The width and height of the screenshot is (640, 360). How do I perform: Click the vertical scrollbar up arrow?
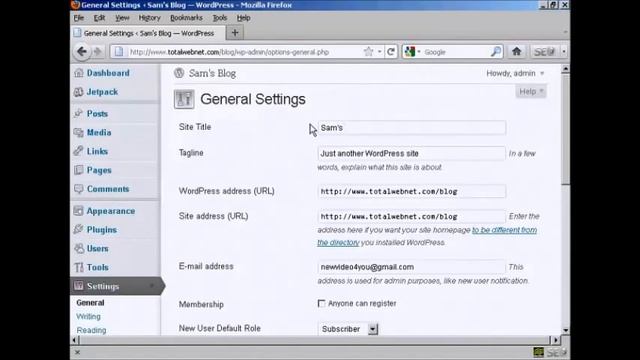[565, 69]
